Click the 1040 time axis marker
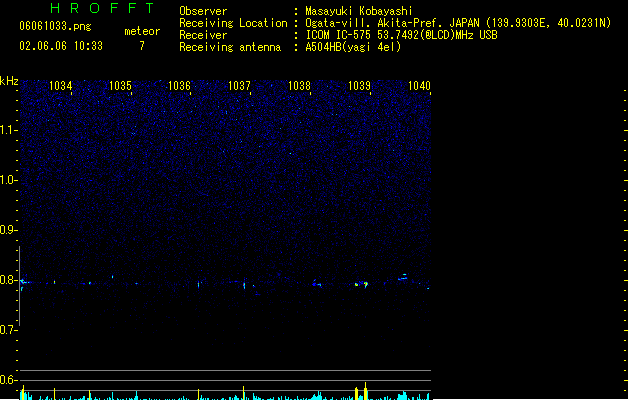This screenshot has height=400, width=629. click(419, 86)
